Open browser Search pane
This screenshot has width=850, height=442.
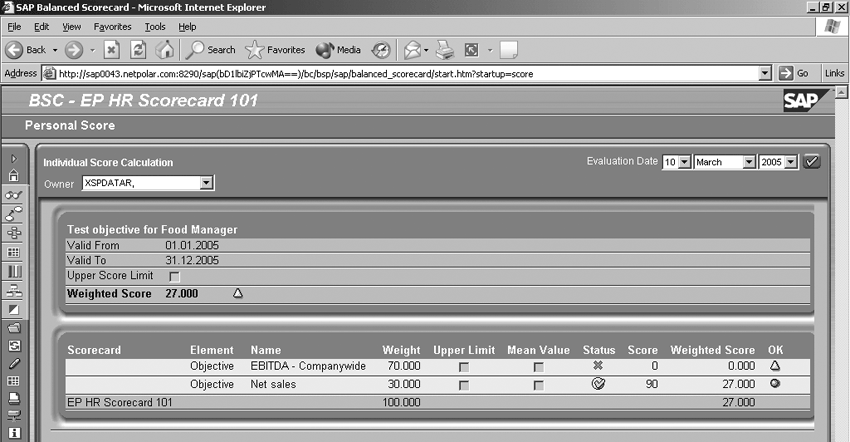210,50
